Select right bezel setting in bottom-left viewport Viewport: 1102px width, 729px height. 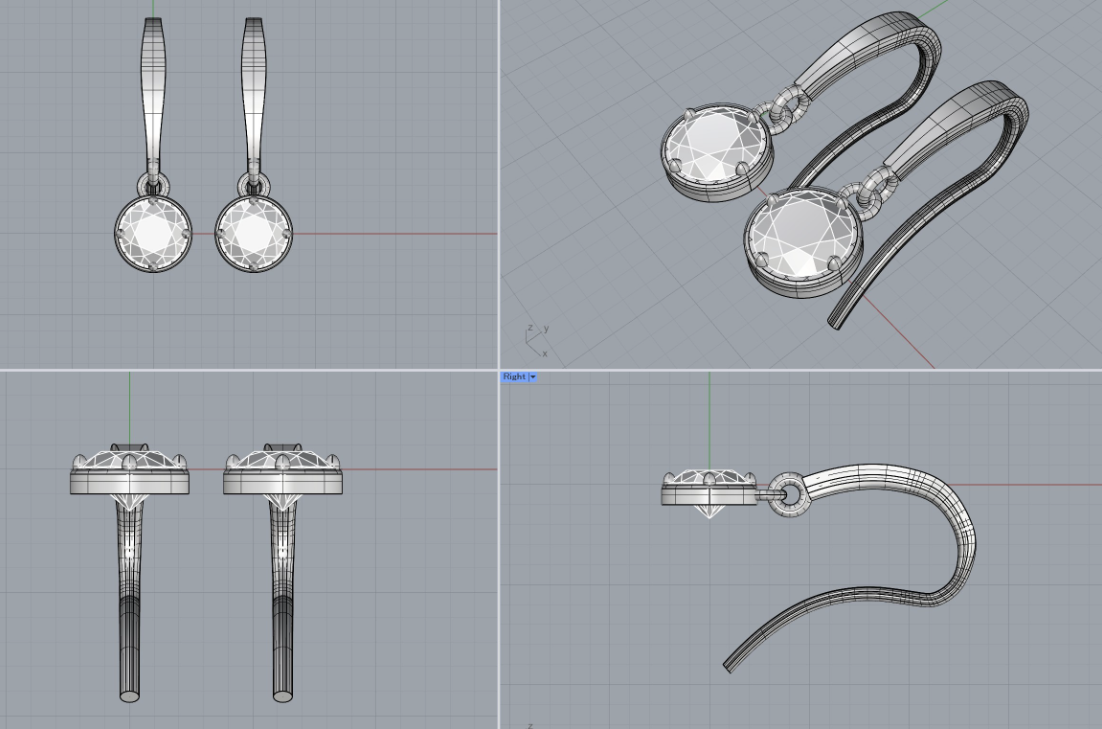coord(283,482)
